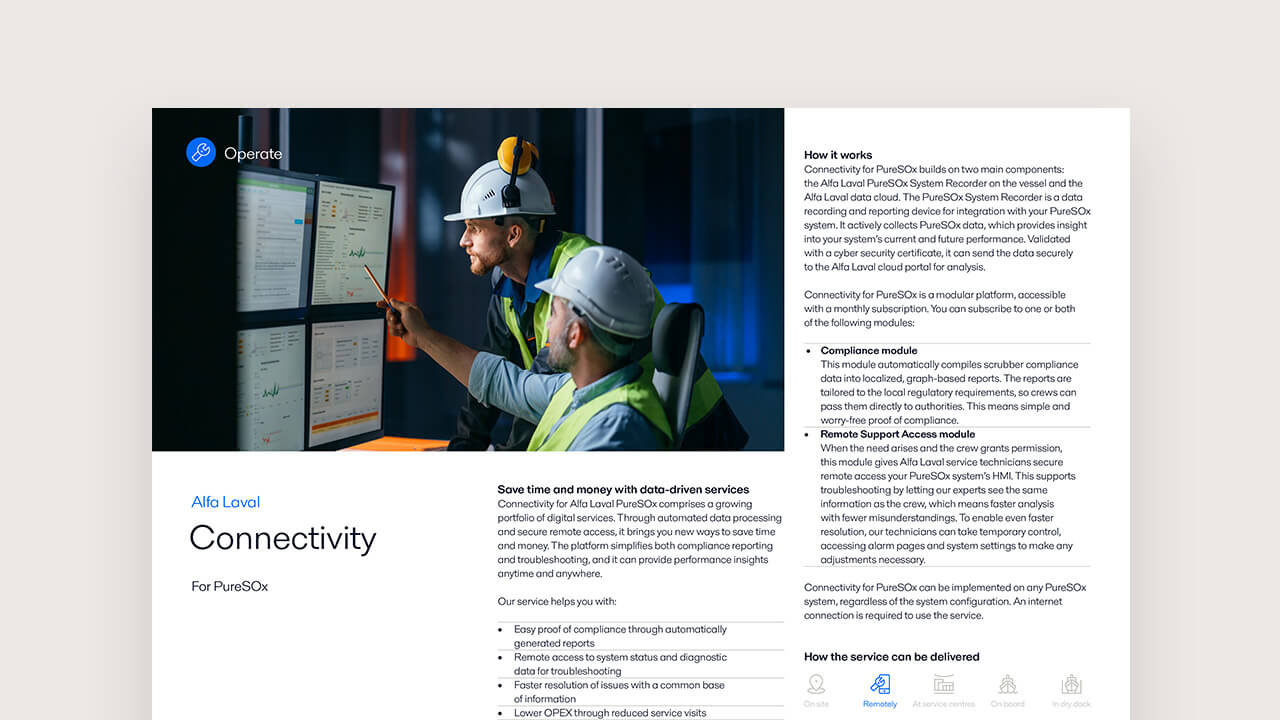The width and height of the screenshot is (1280, 720).
Task: Click Our service helps you with text
Action: tap(557, 602)
